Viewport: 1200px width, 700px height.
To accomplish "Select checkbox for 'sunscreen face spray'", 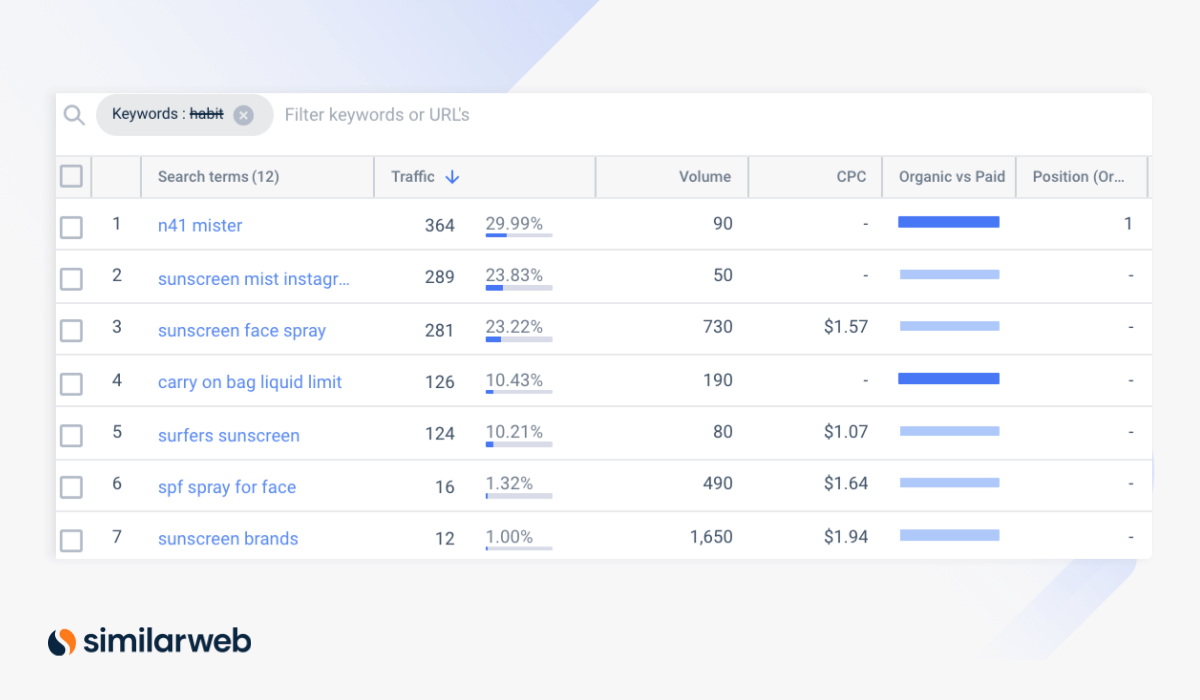I will [x=71, y=331].
